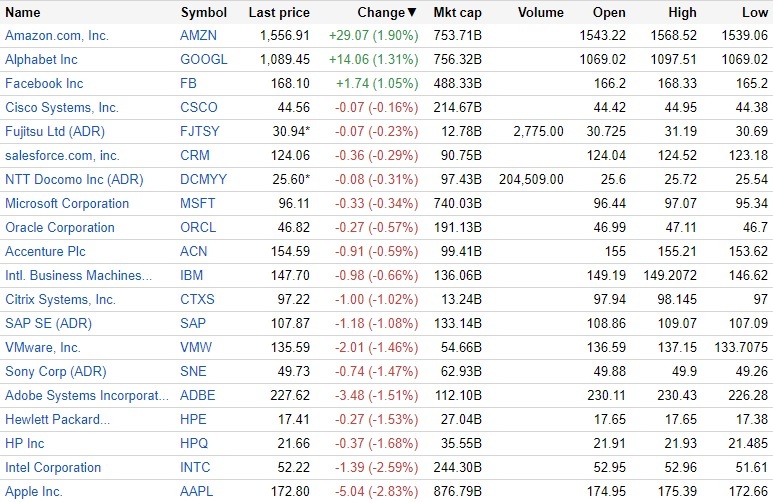Open Intel Corporation stock page
Viewport: 773px width, 502px height.
(x=53, y=467)
